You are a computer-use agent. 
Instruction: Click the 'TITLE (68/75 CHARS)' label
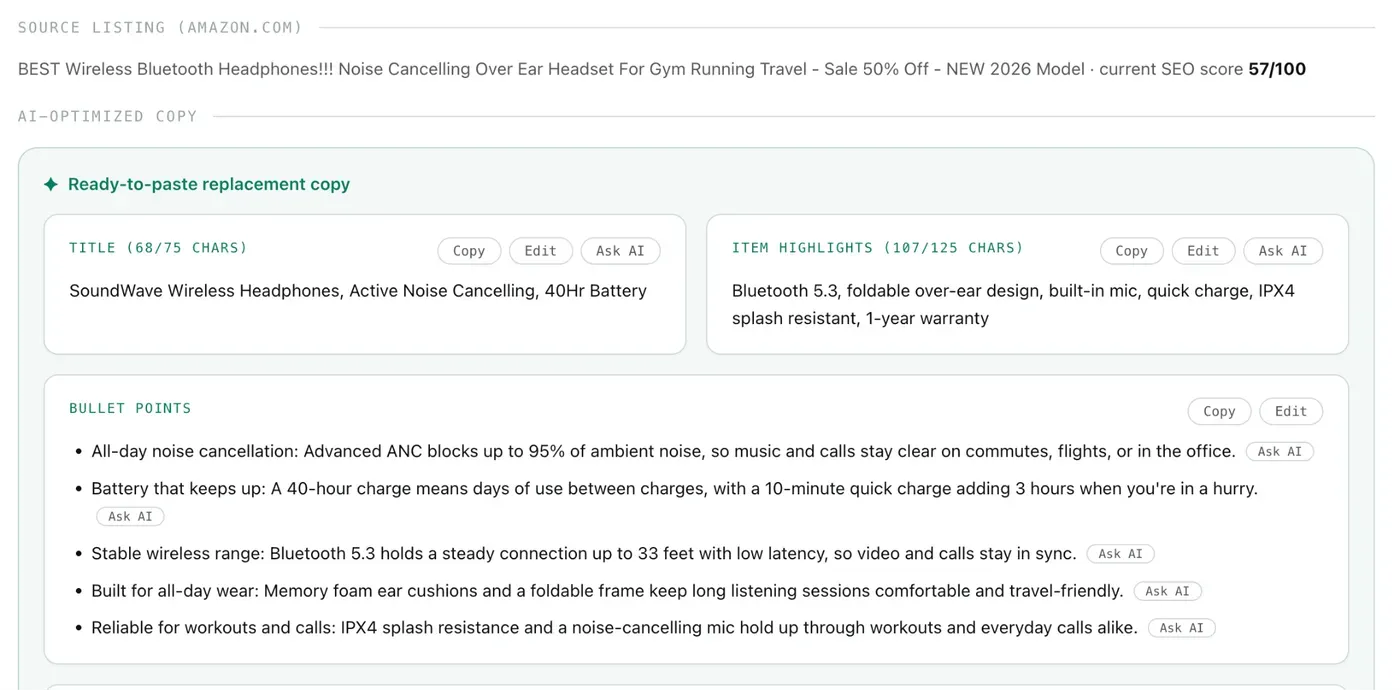pyautogui.click(x=158, y=248)
